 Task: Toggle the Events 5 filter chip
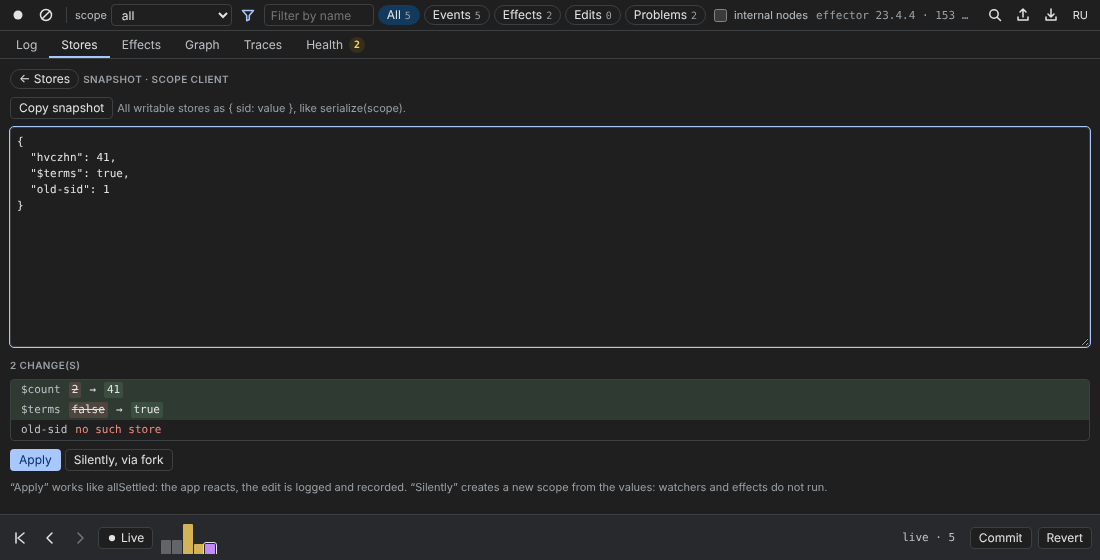(x=457, y=15)
